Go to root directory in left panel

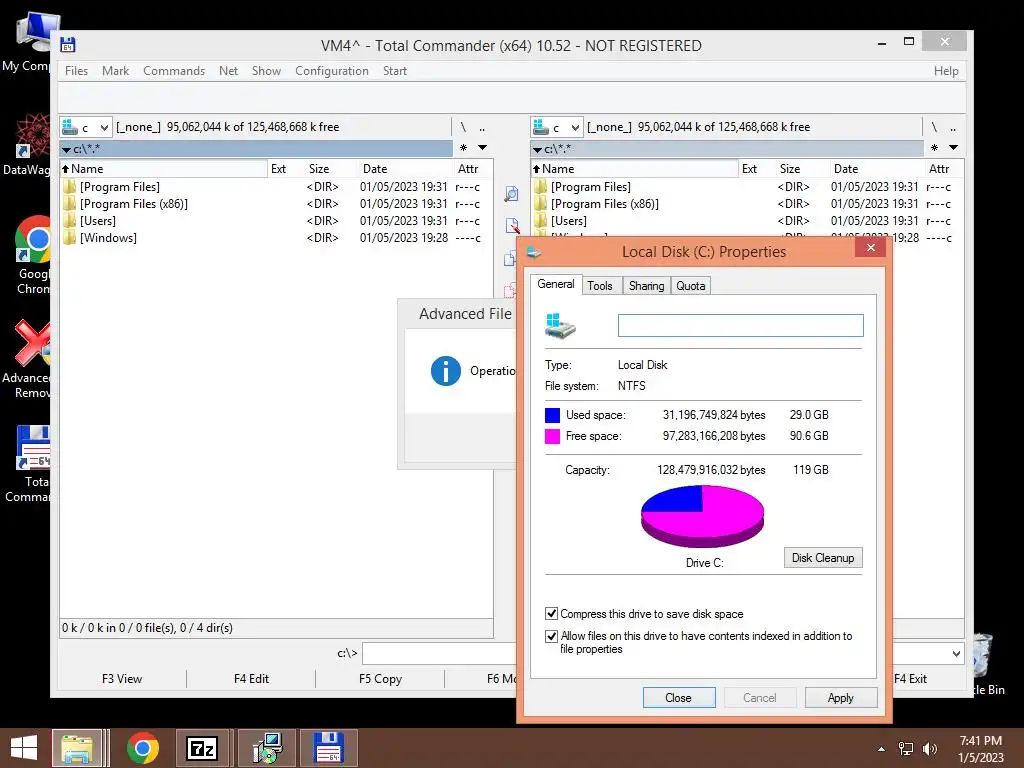[463, 127]
